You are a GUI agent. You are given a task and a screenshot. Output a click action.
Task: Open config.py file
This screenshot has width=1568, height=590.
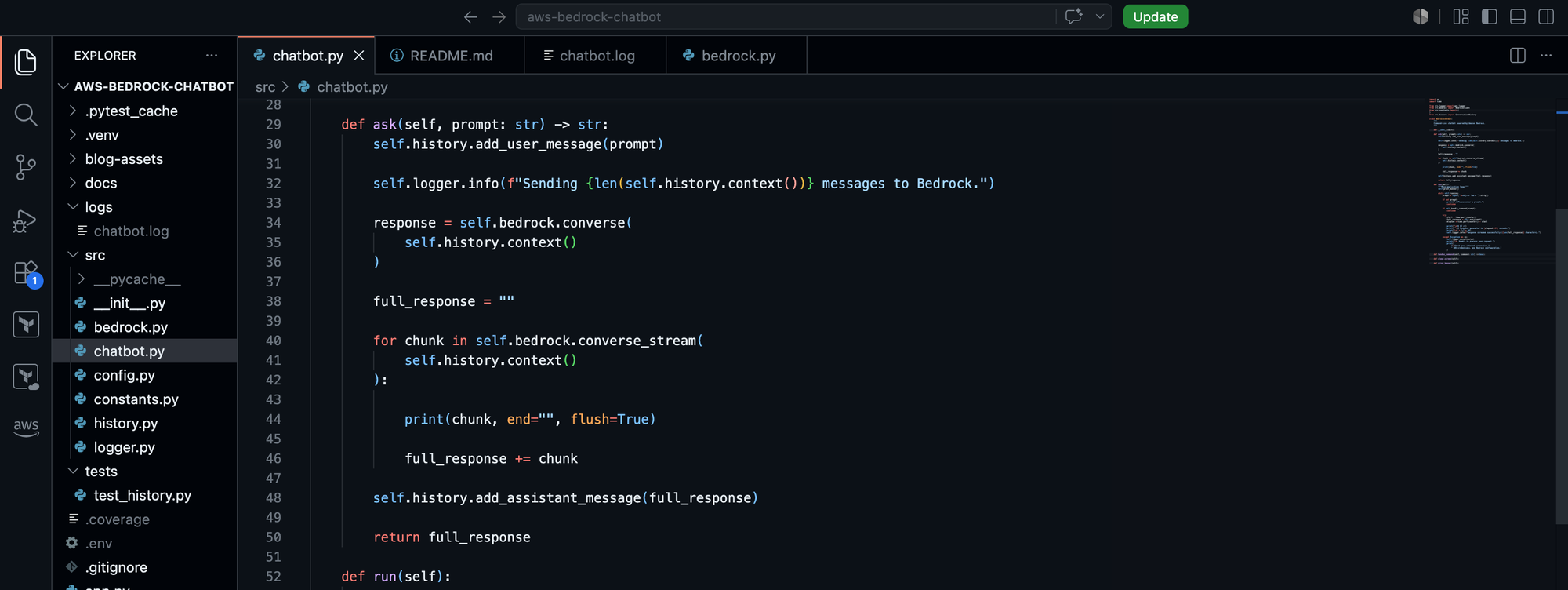point(145,375)
